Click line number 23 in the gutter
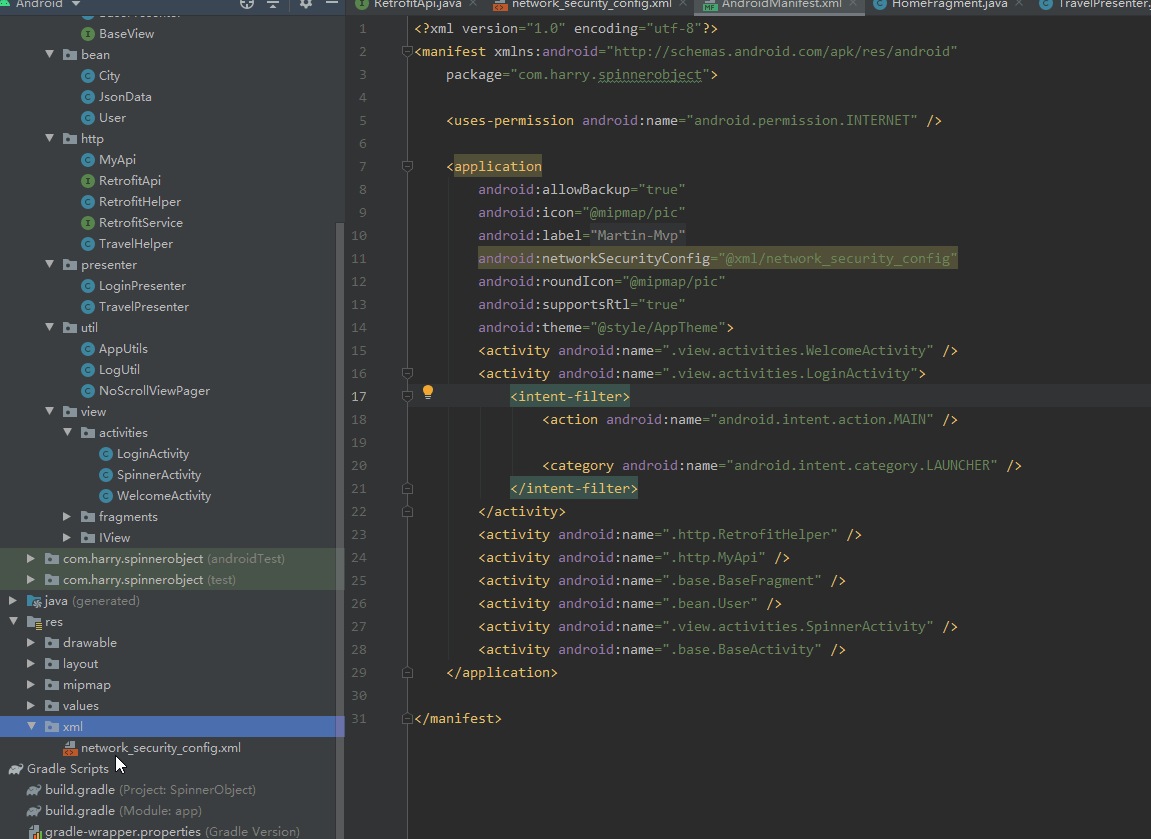The width and height of the screenshot is (1151, 839). [x=358, y=534]
